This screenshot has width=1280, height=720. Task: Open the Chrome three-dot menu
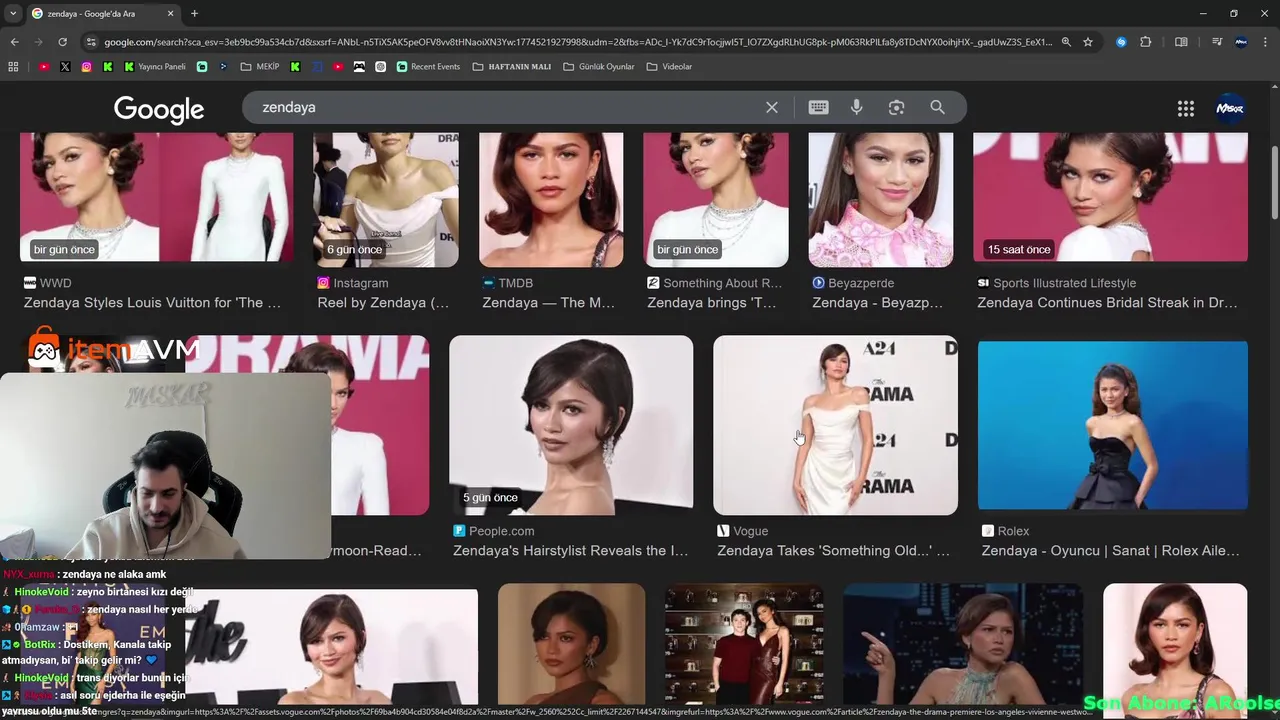click(x=1265, y=42)
